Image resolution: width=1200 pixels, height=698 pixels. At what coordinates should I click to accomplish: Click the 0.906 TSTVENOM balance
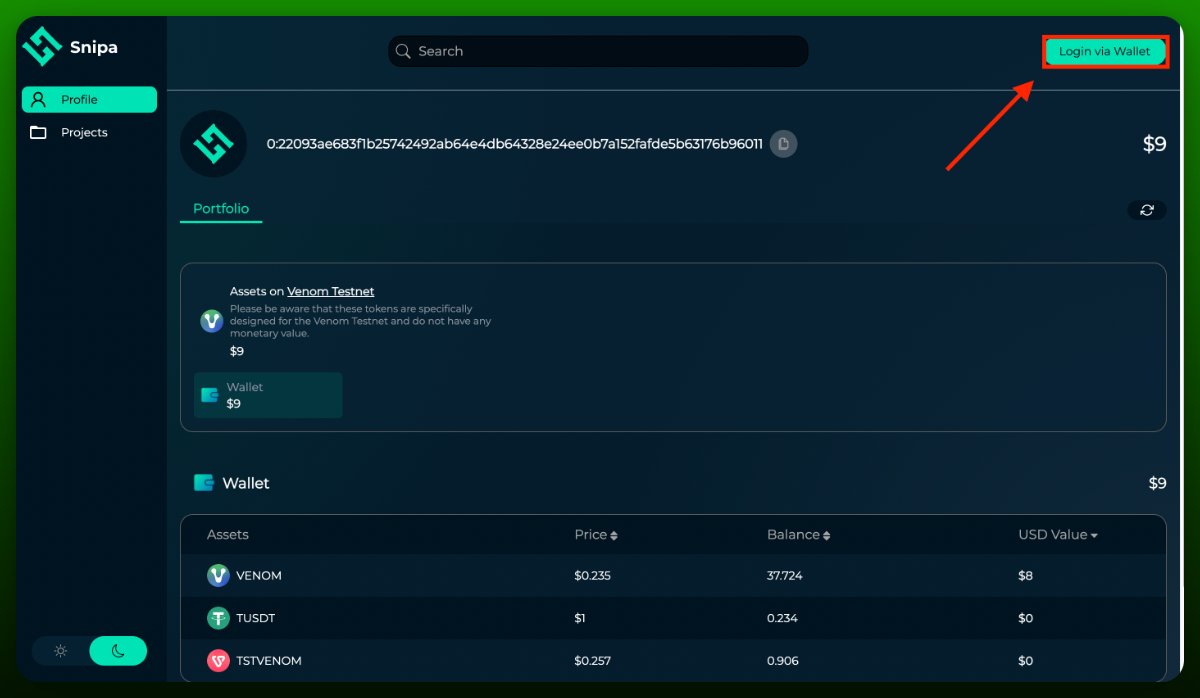[x=783, y=661]
